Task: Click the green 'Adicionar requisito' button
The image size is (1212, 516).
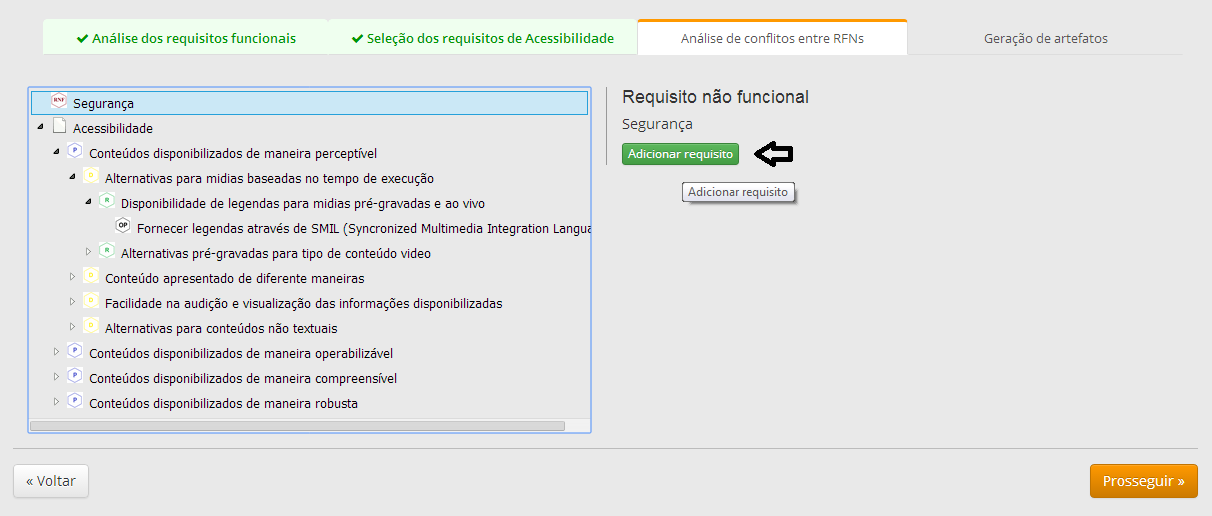Action: 680,154
